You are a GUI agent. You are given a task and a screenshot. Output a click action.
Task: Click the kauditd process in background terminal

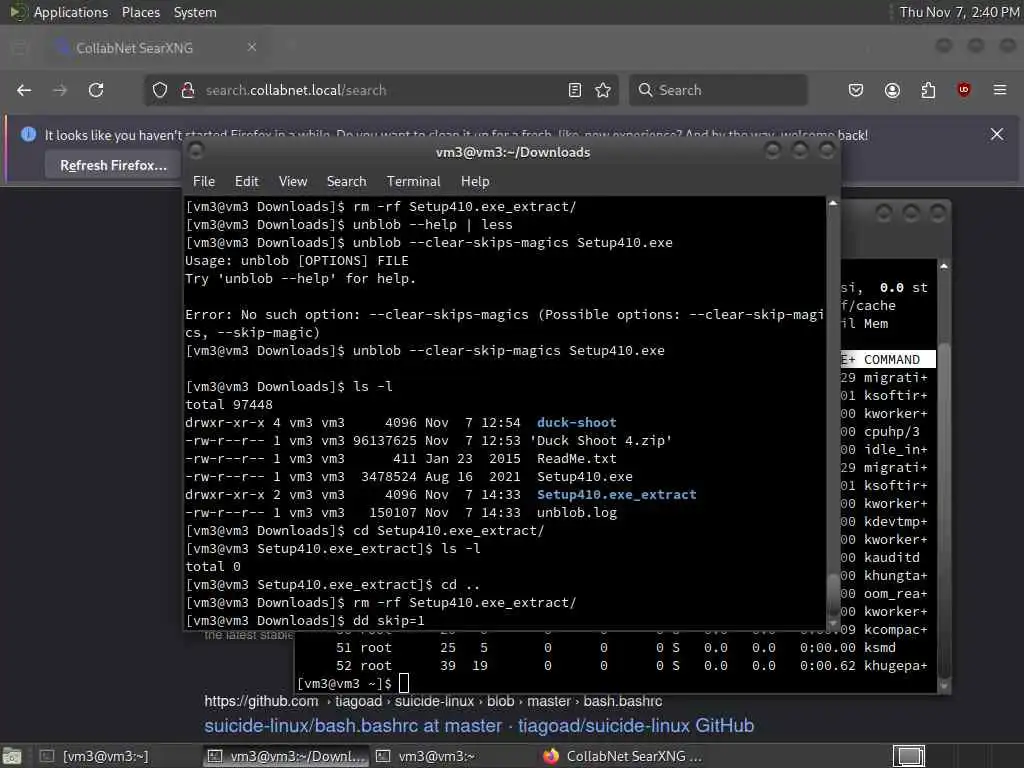click(x=891, y=558)
